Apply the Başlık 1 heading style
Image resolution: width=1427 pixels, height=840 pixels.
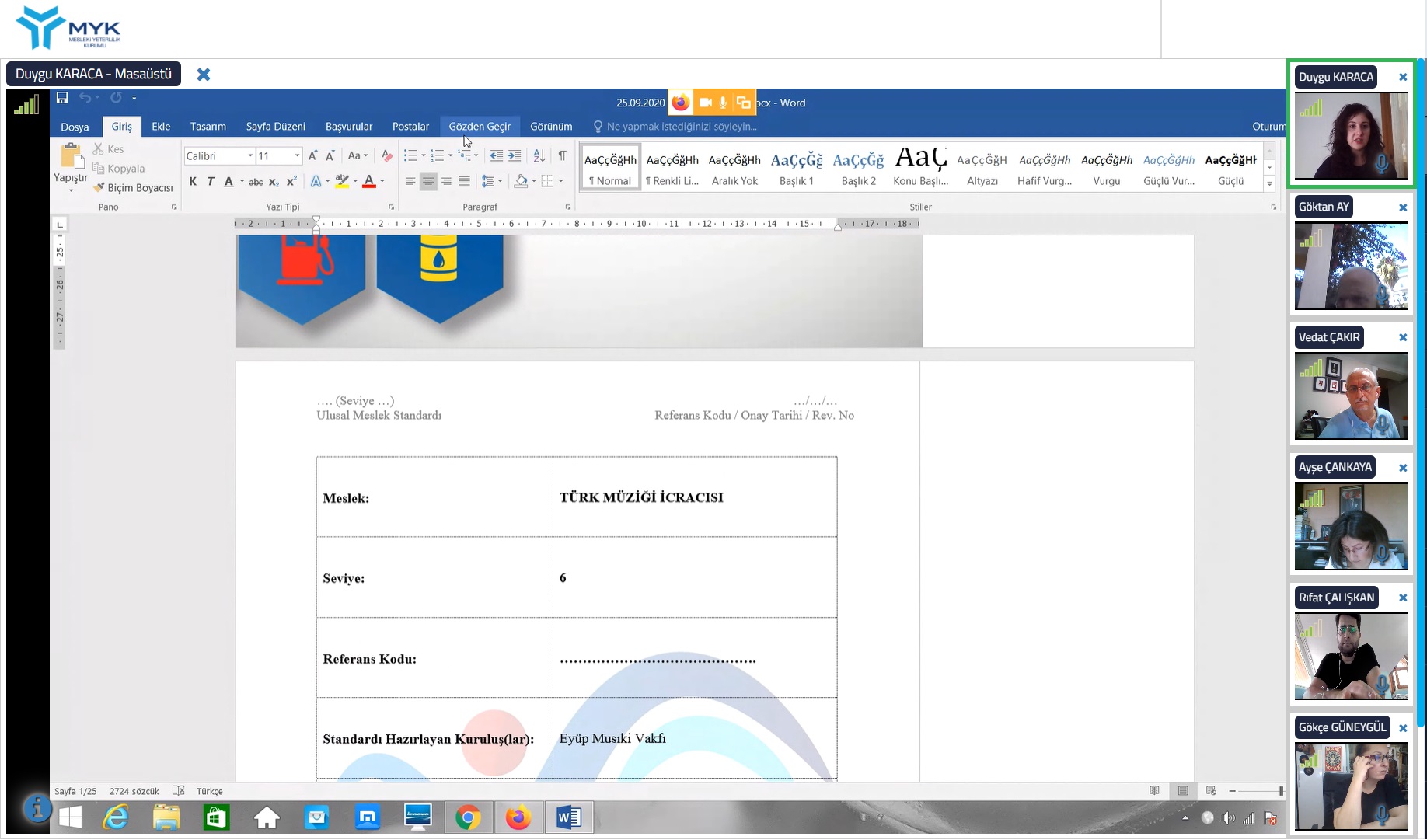tap(796, 168)
